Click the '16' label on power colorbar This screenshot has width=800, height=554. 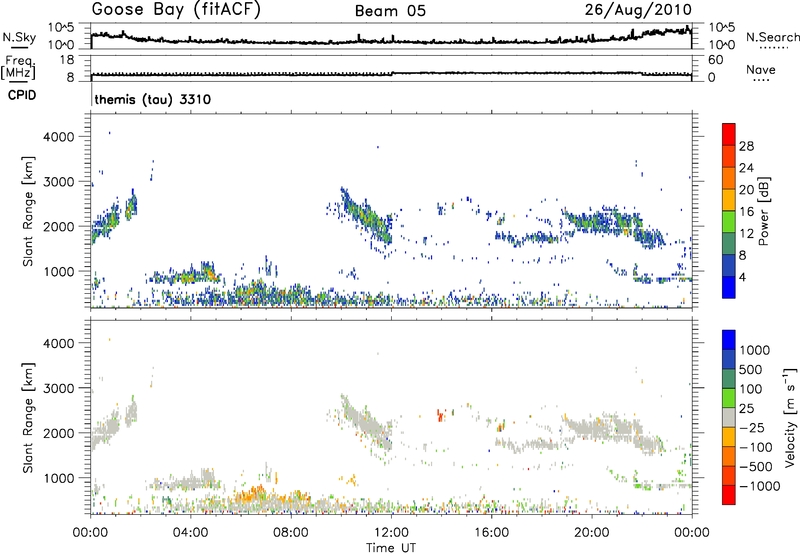746,212
